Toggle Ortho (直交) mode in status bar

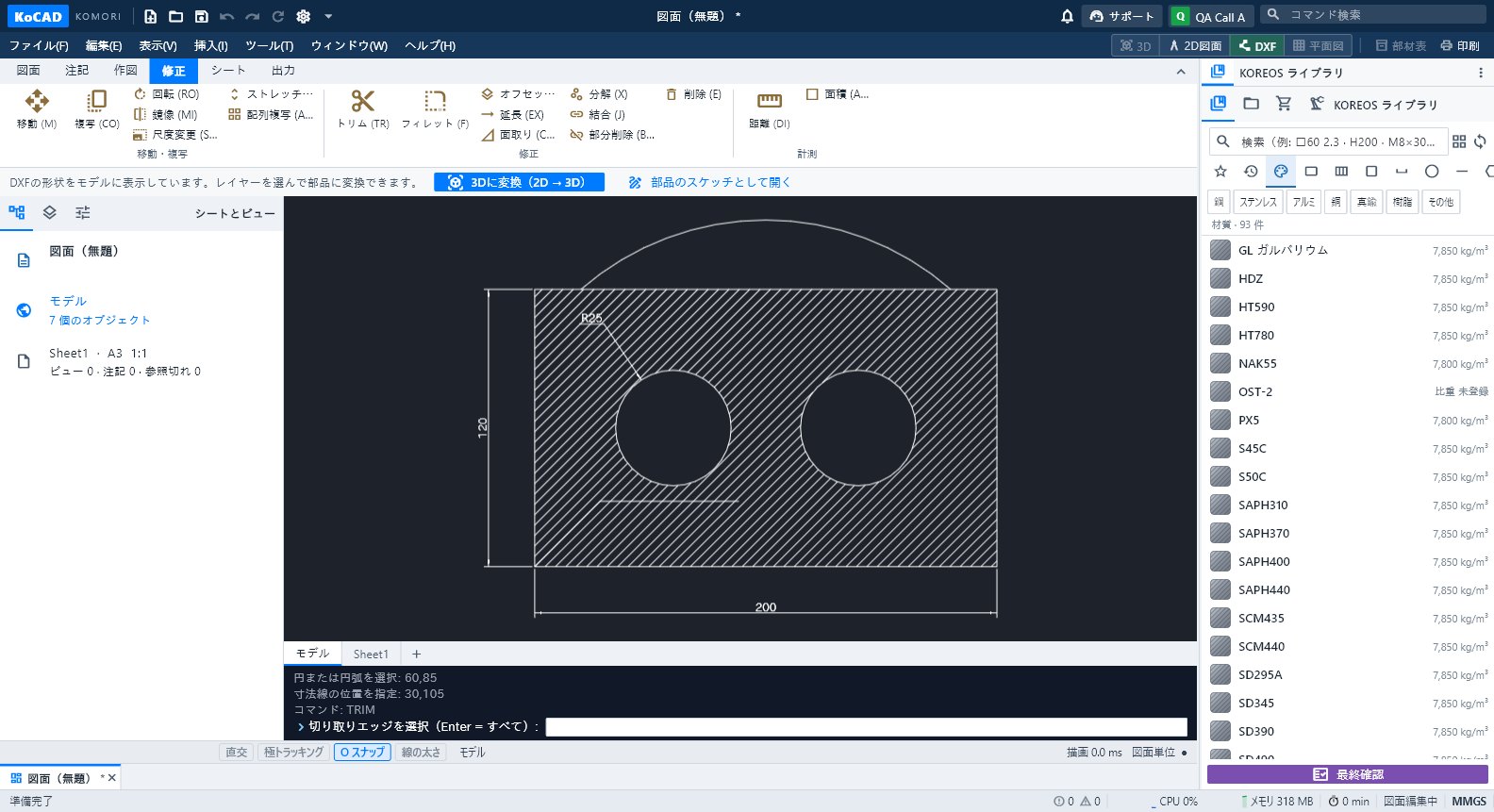(236, 753)
